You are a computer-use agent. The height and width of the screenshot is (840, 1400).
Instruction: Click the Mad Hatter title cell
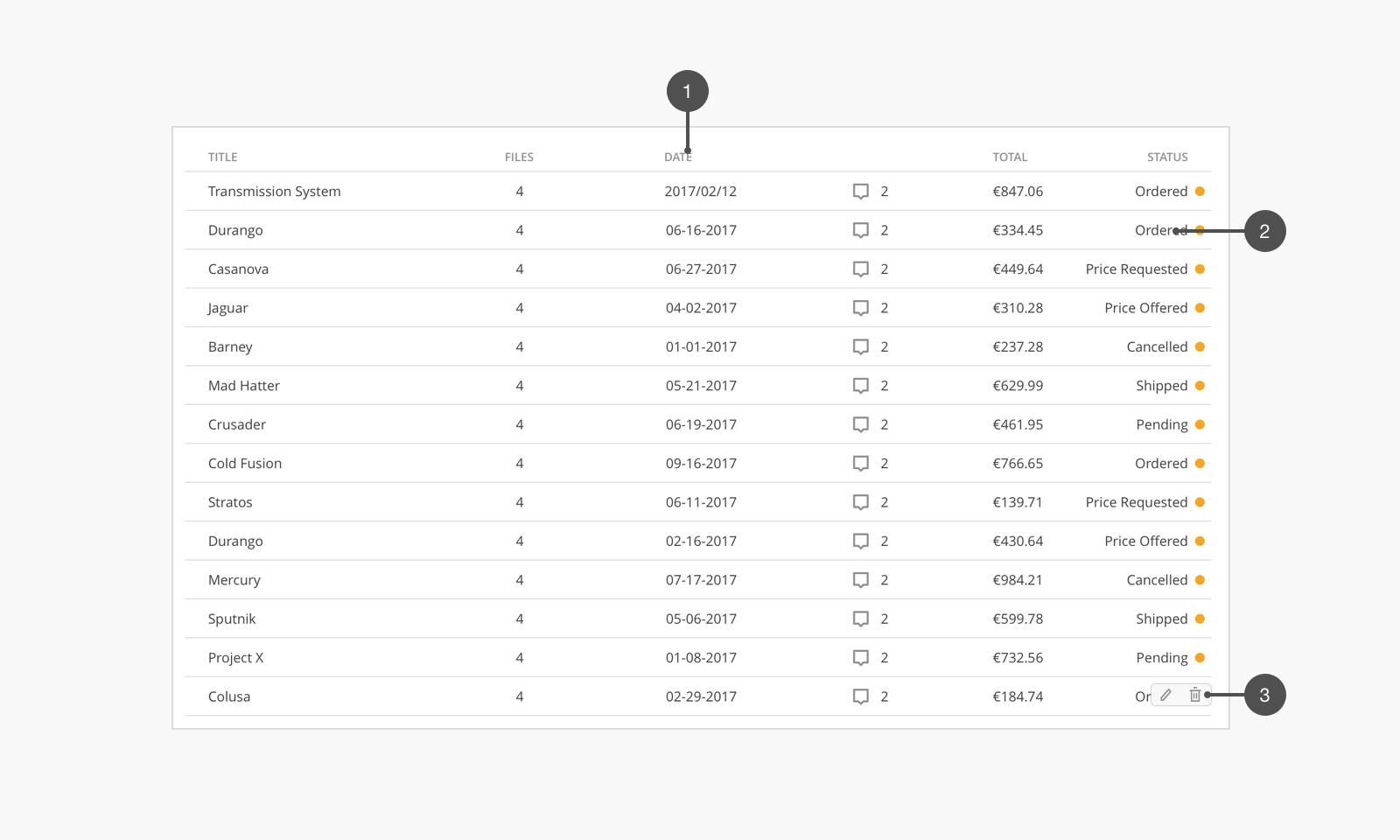tap(243, 386)
